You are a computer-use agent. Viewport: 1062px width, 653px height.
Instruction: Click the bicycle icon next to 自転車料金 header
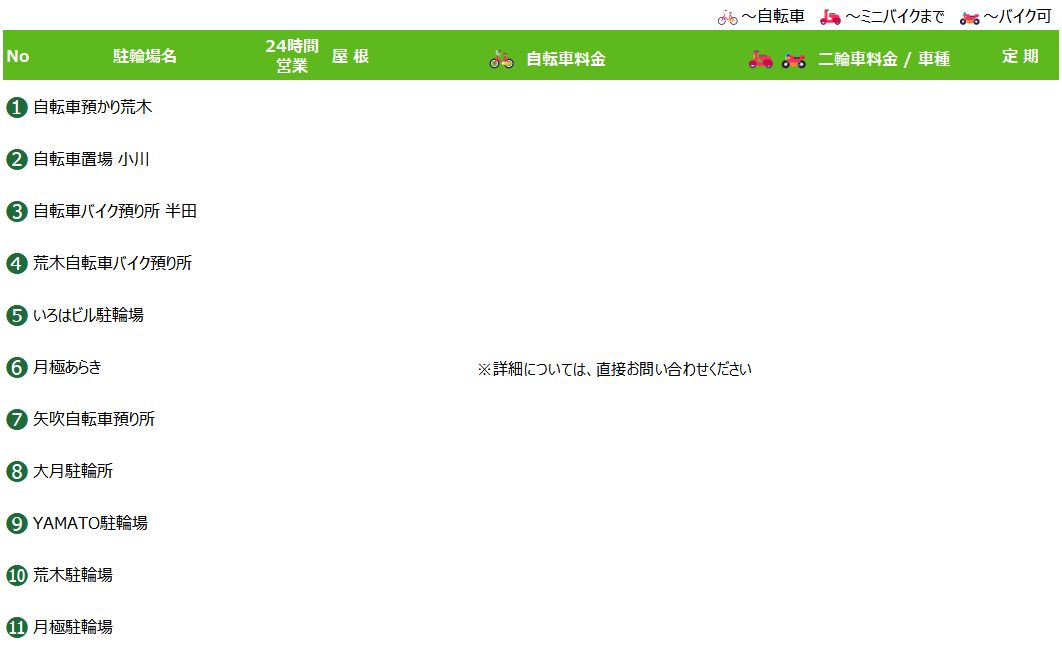pos(501,59)
